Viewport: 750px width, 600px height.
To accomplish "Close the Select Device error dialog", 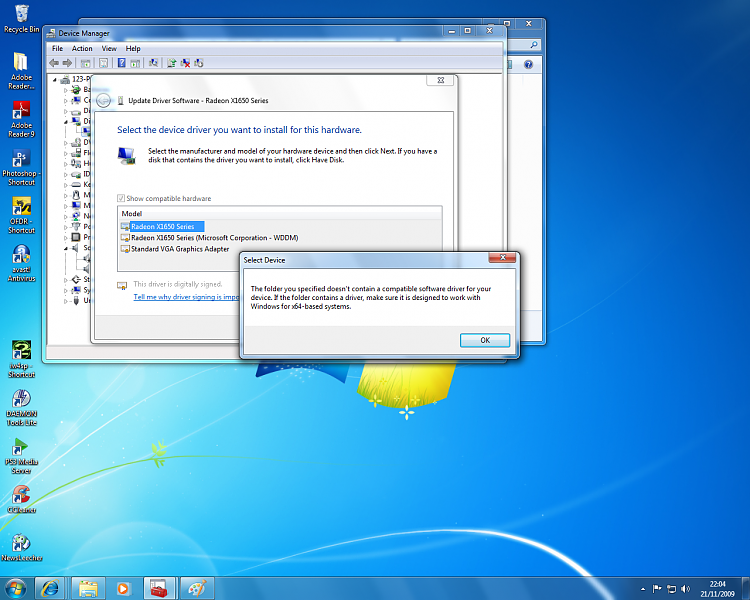I will coord(502,257).
